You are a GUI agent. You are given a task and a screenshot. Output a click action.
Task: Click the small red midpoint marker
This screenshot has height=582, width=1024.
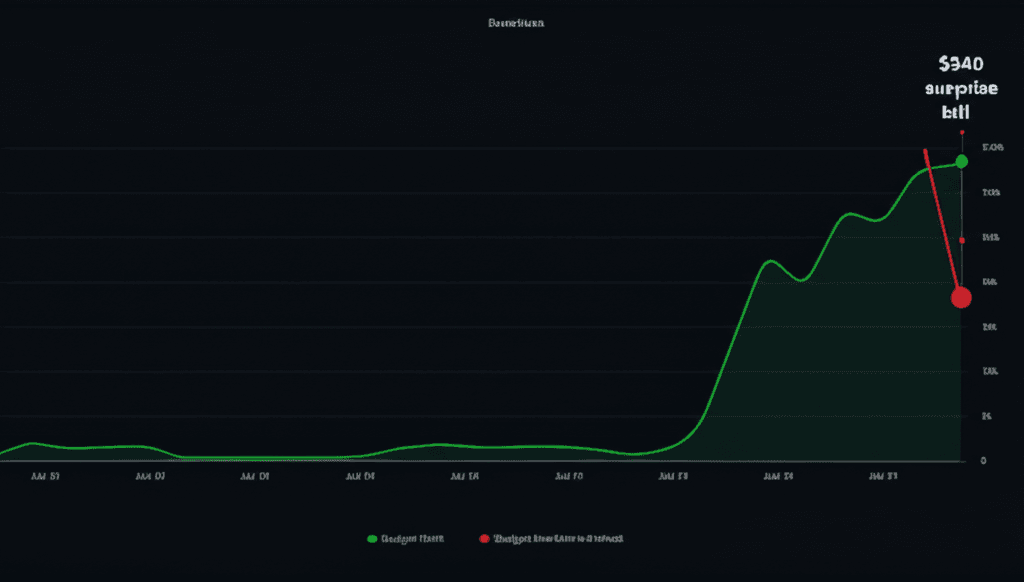pos(960,238)
